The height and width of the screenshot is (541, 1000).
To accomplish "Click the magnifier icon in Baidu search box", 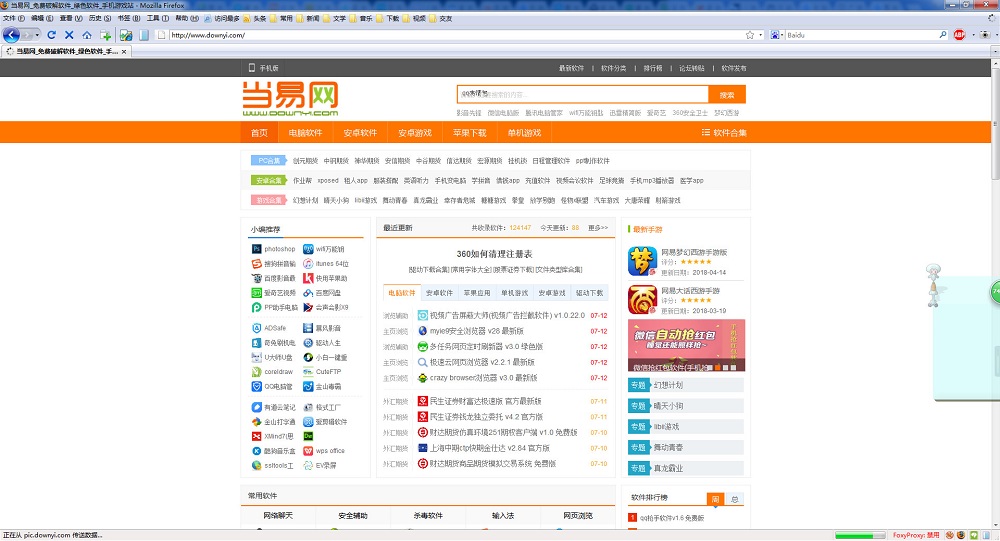I will [x=942, y=35].
